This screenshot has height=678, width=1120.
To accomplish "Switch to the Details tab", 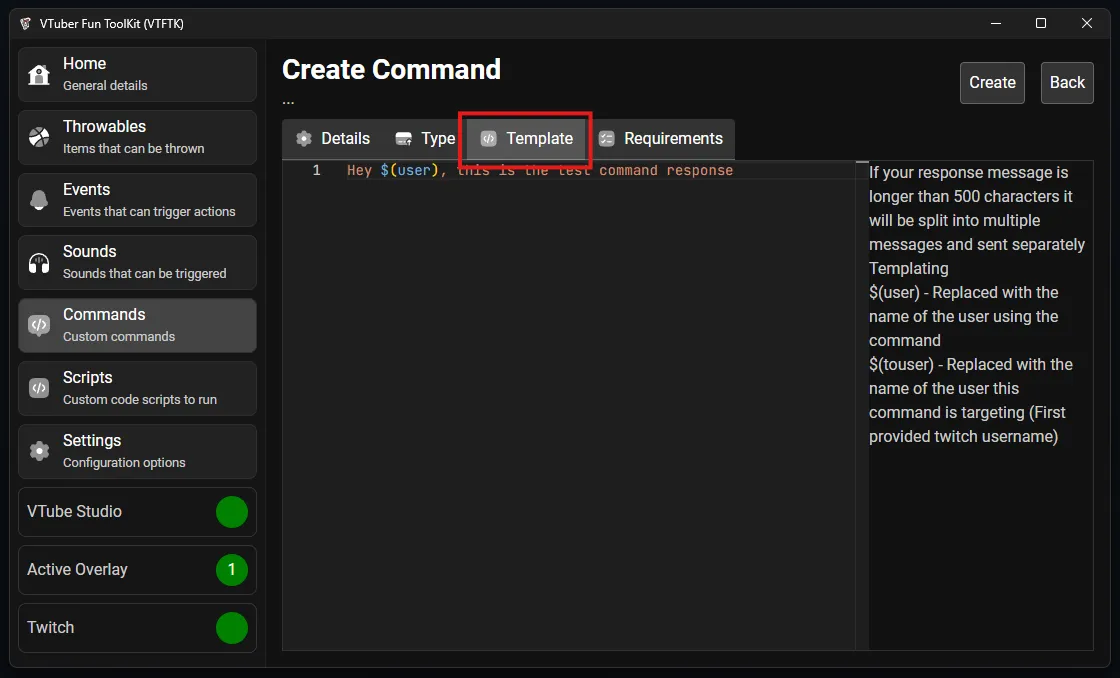I will pos(333,139).
